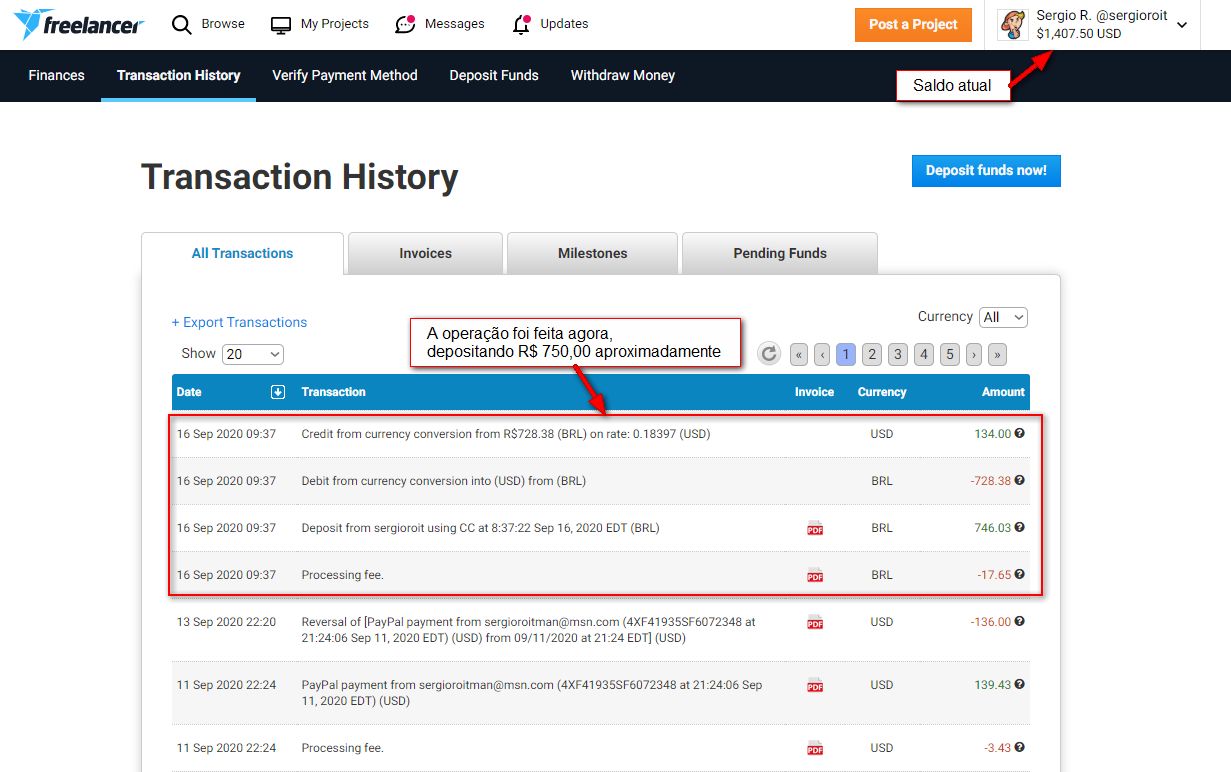Select page 5 of results
The image size is (1231, 772).
[x=950, y=354]
